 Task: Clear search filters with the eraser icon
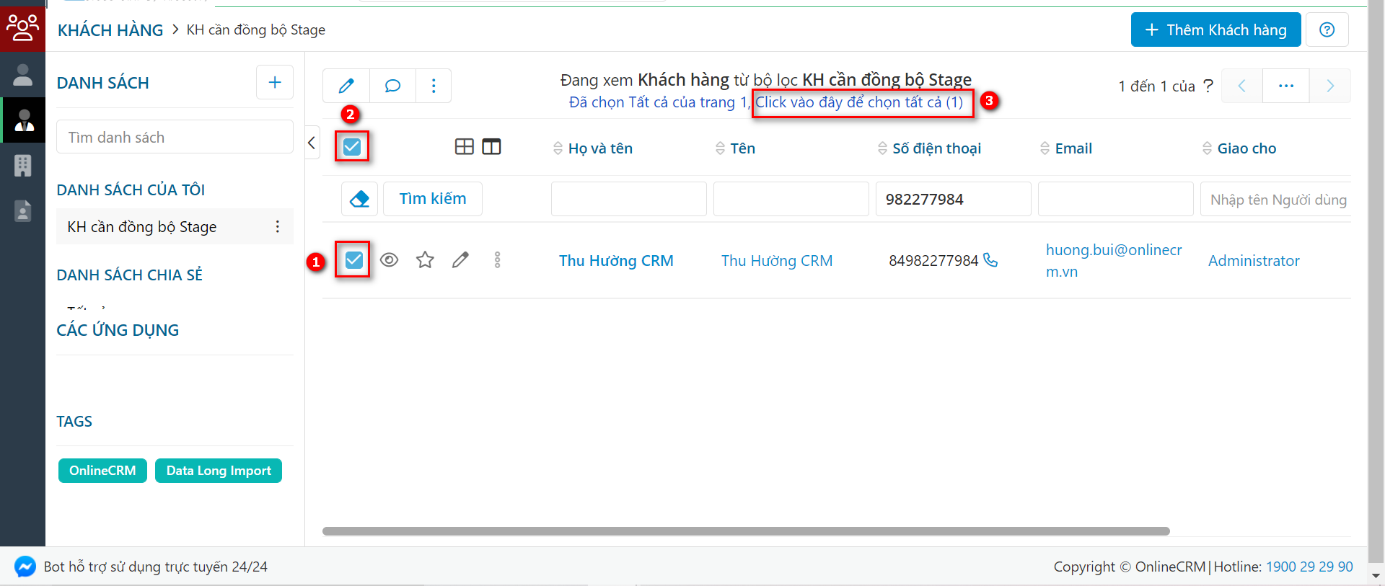pos(359,198)
